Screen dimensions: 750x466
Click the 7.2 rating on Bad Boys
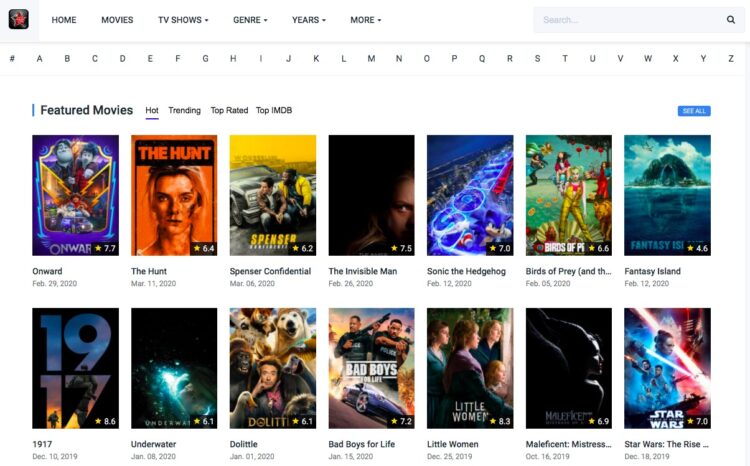[x=401, y=422]
